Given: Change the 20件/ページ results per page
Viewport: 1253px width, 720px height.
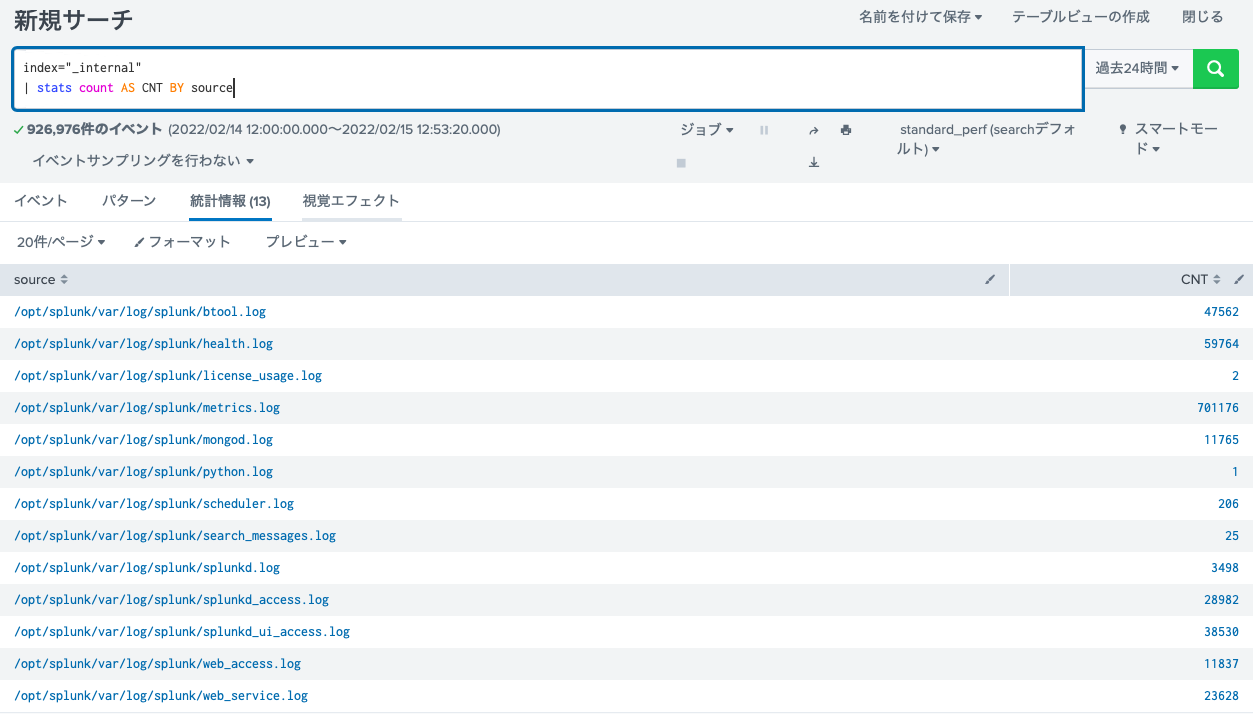Looking at the screenshot, I should pos(61,242).
